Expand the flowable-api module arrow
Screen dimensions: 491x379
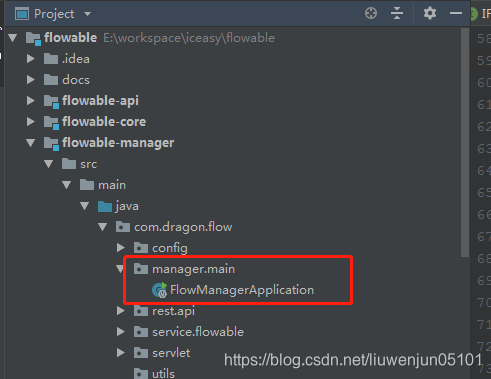[x=31, y=101]
